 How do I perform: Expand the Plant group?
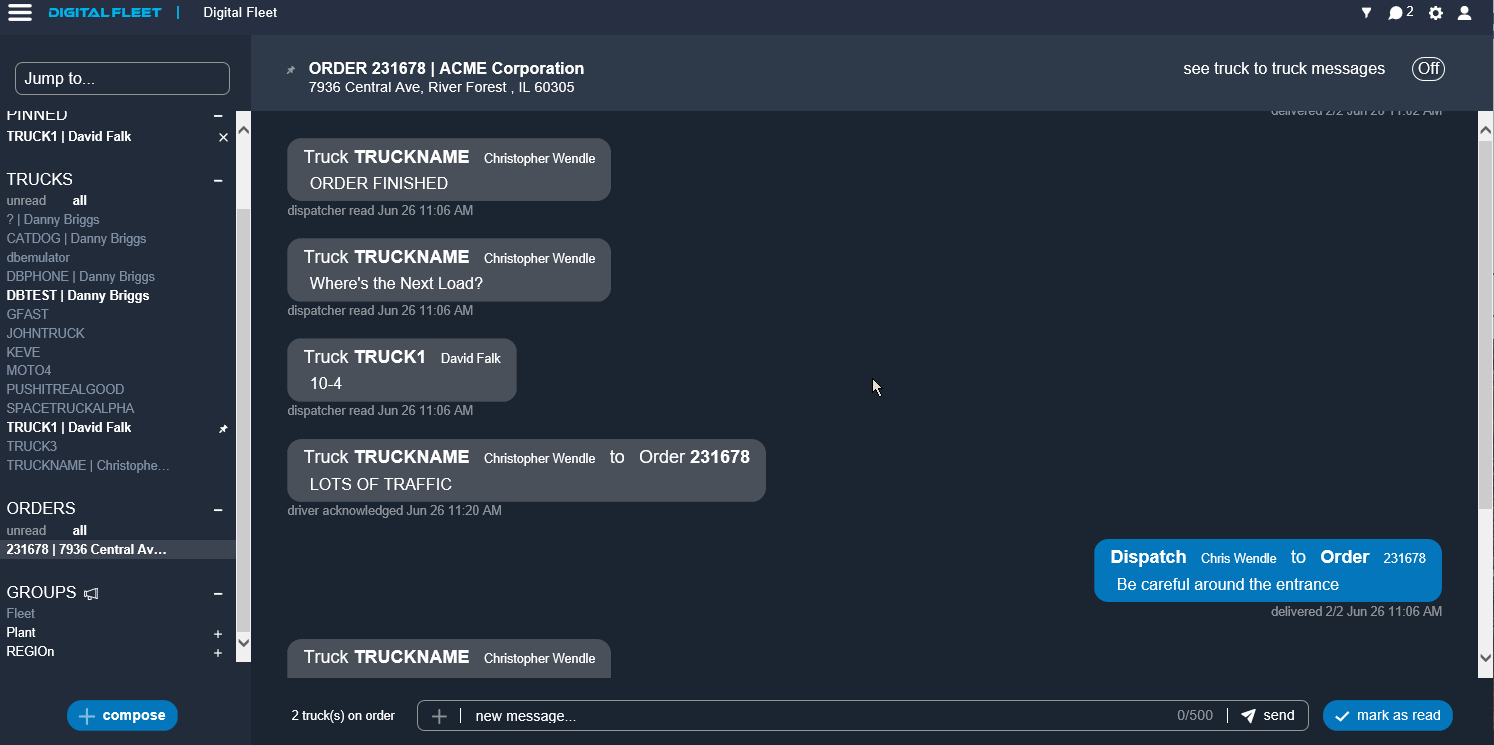pos(218,633)
